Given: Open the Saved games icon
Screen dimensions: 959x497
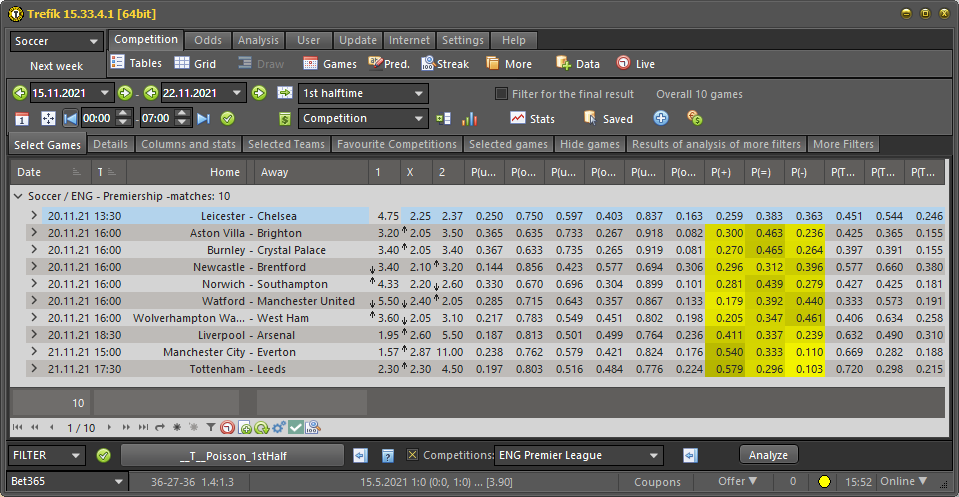Looking at the screenshot, I should [x=590, y=118].
